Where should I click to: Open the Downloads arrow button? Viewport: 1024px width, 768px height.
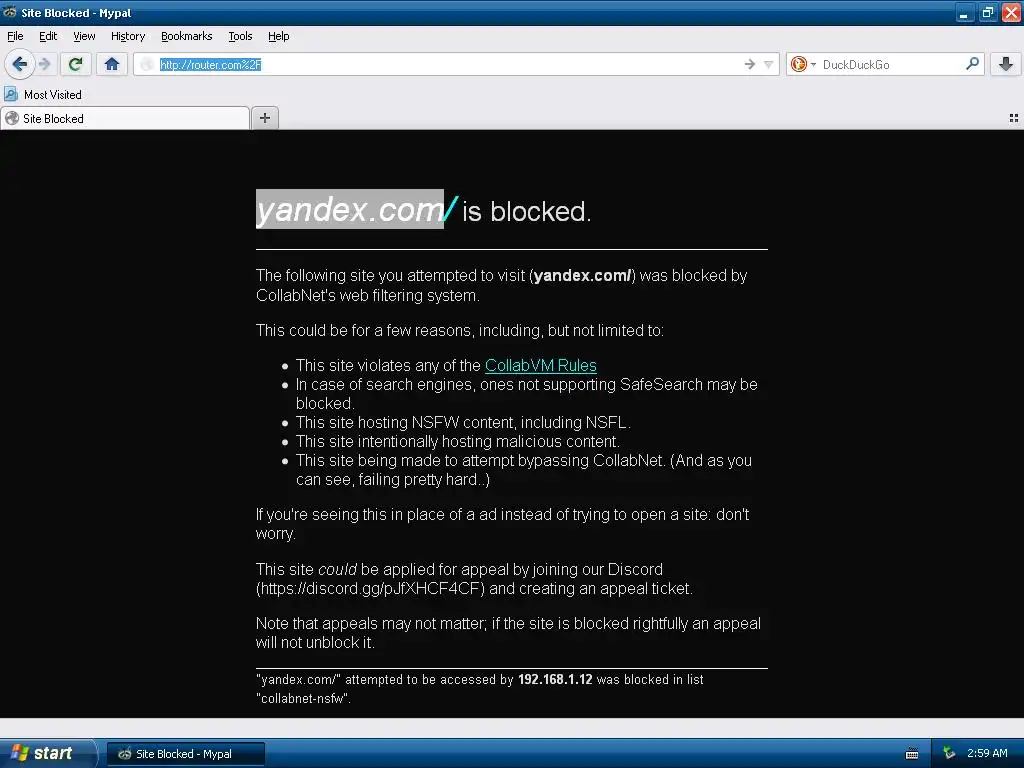click(x=1006, y=64)
